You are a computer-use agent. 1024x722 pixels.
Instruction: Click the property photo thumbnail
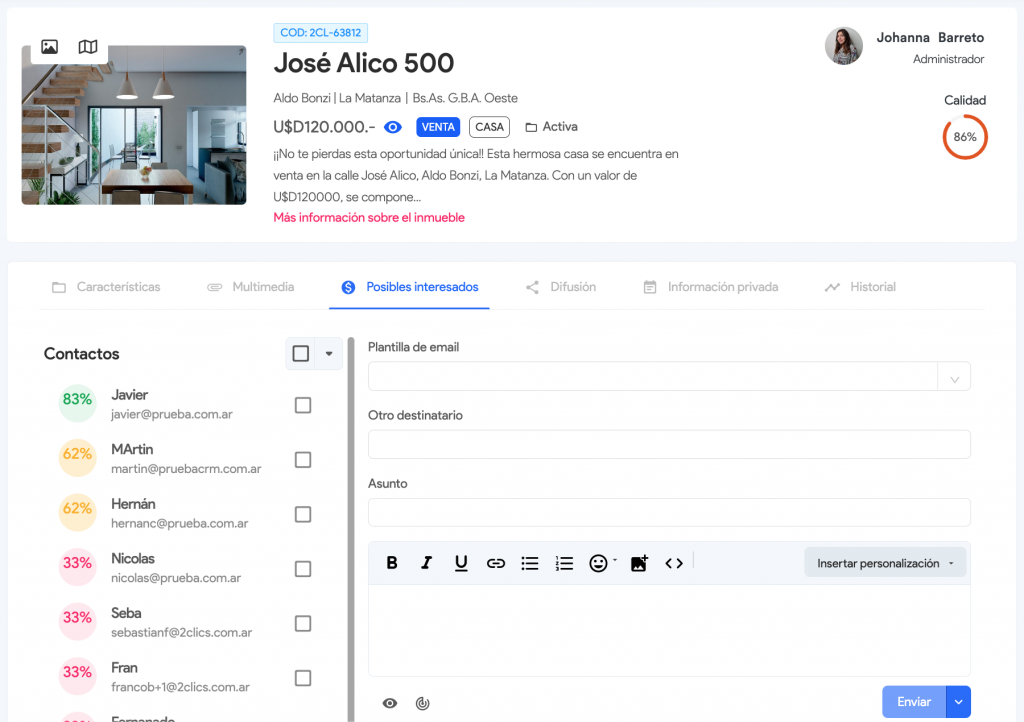click(x=134, y=125)
